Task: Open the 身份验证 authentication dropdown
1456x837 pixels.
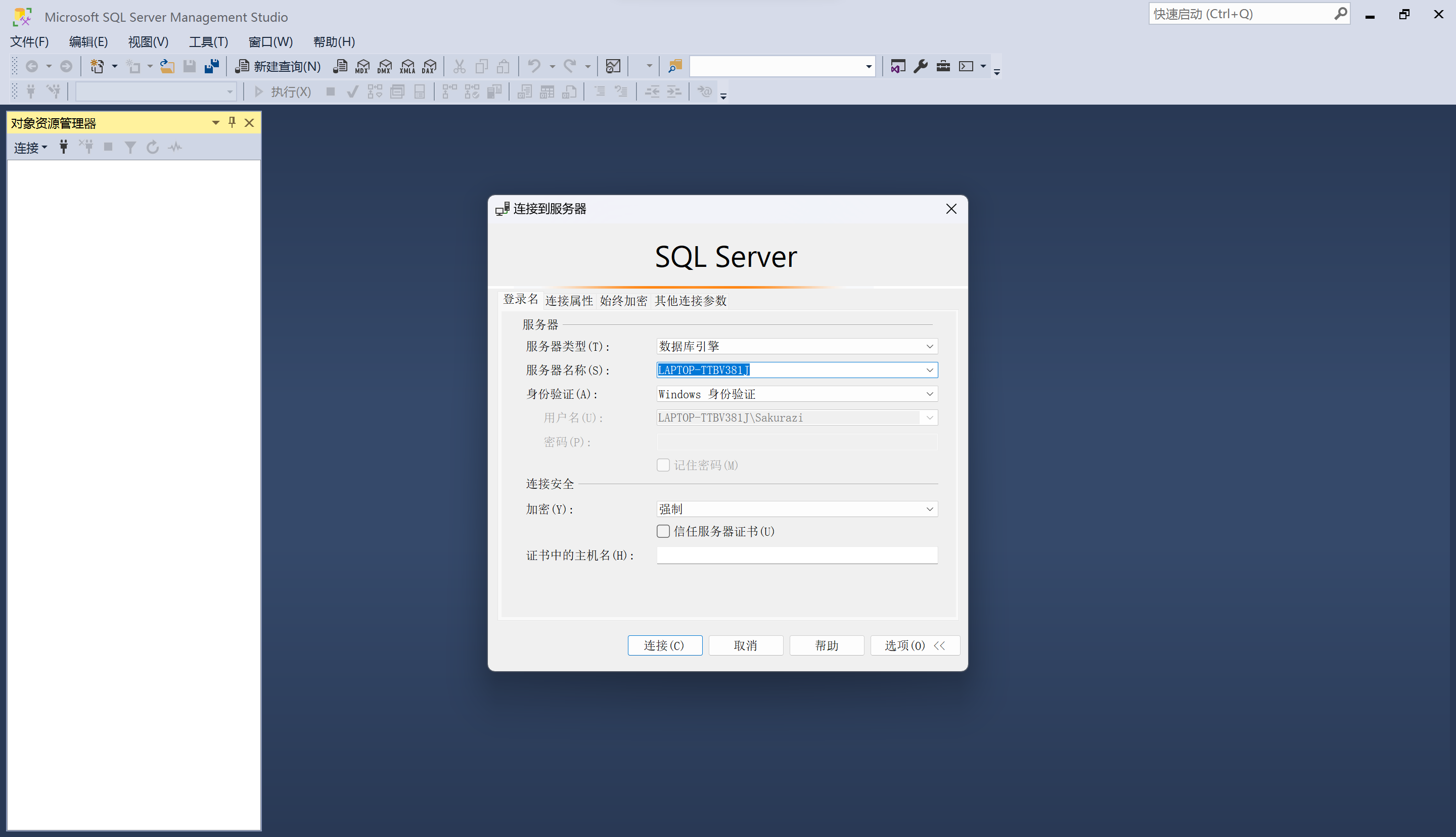Action: click(930, 394)
